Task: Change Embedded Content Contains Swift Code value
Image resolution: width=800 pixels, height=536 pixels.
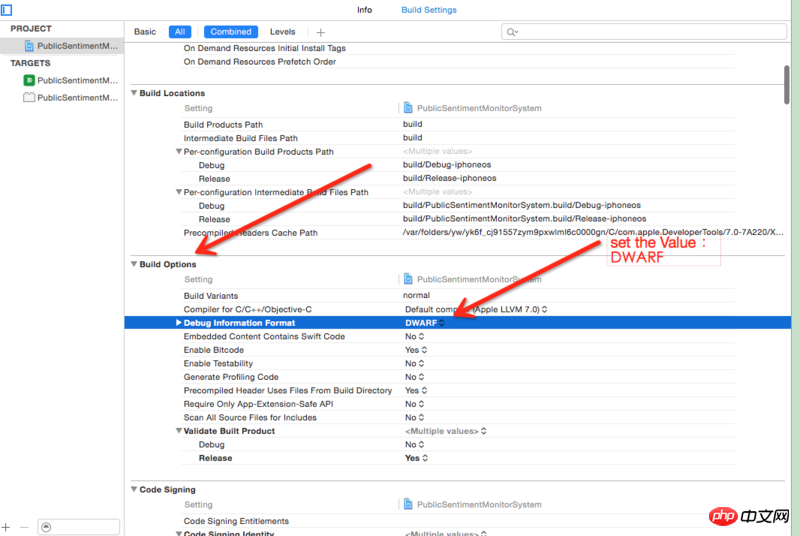Action: click(x=414, y=337)
